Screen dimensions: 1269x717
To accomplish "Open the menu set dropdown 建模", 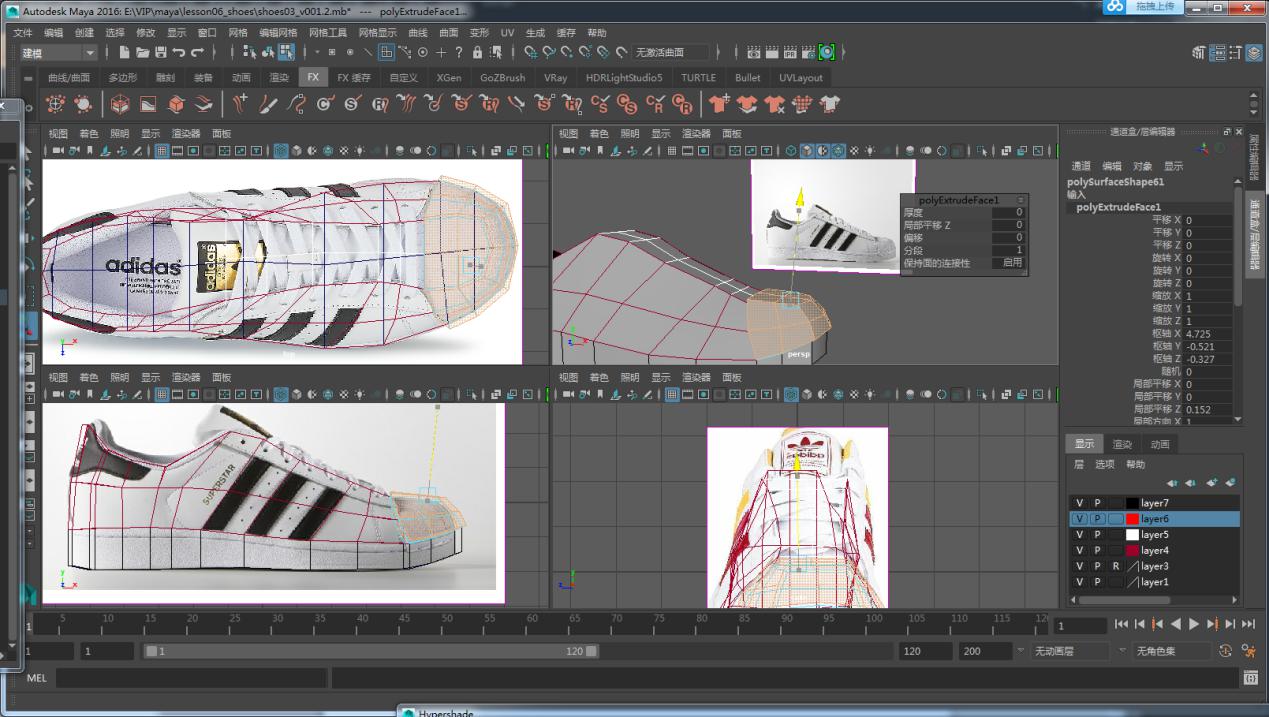I will [x=58, y=52].
